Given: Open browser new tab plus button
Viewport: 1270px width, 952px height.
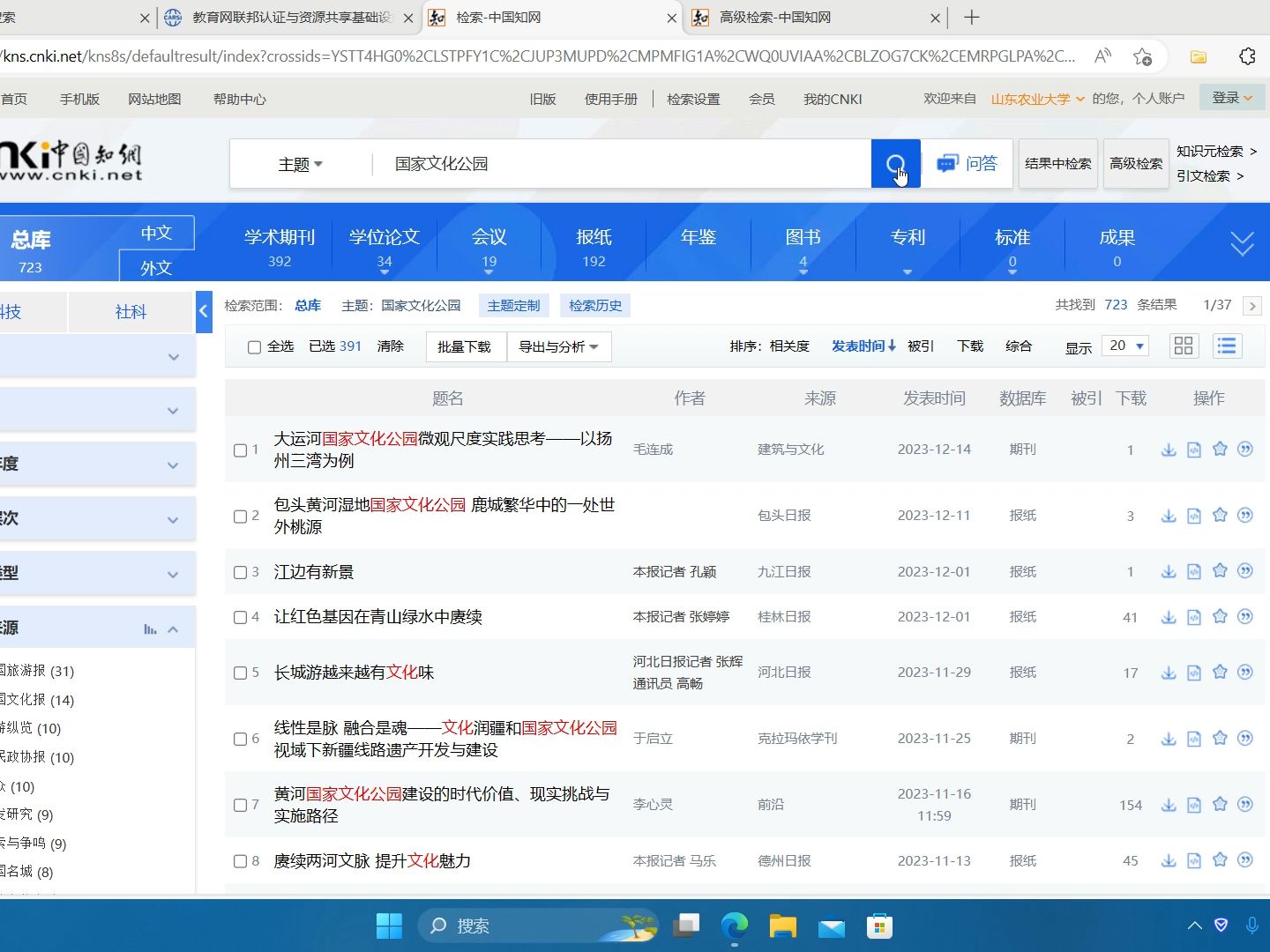Looking at the screenshot, I should click(x=972, y=17).
